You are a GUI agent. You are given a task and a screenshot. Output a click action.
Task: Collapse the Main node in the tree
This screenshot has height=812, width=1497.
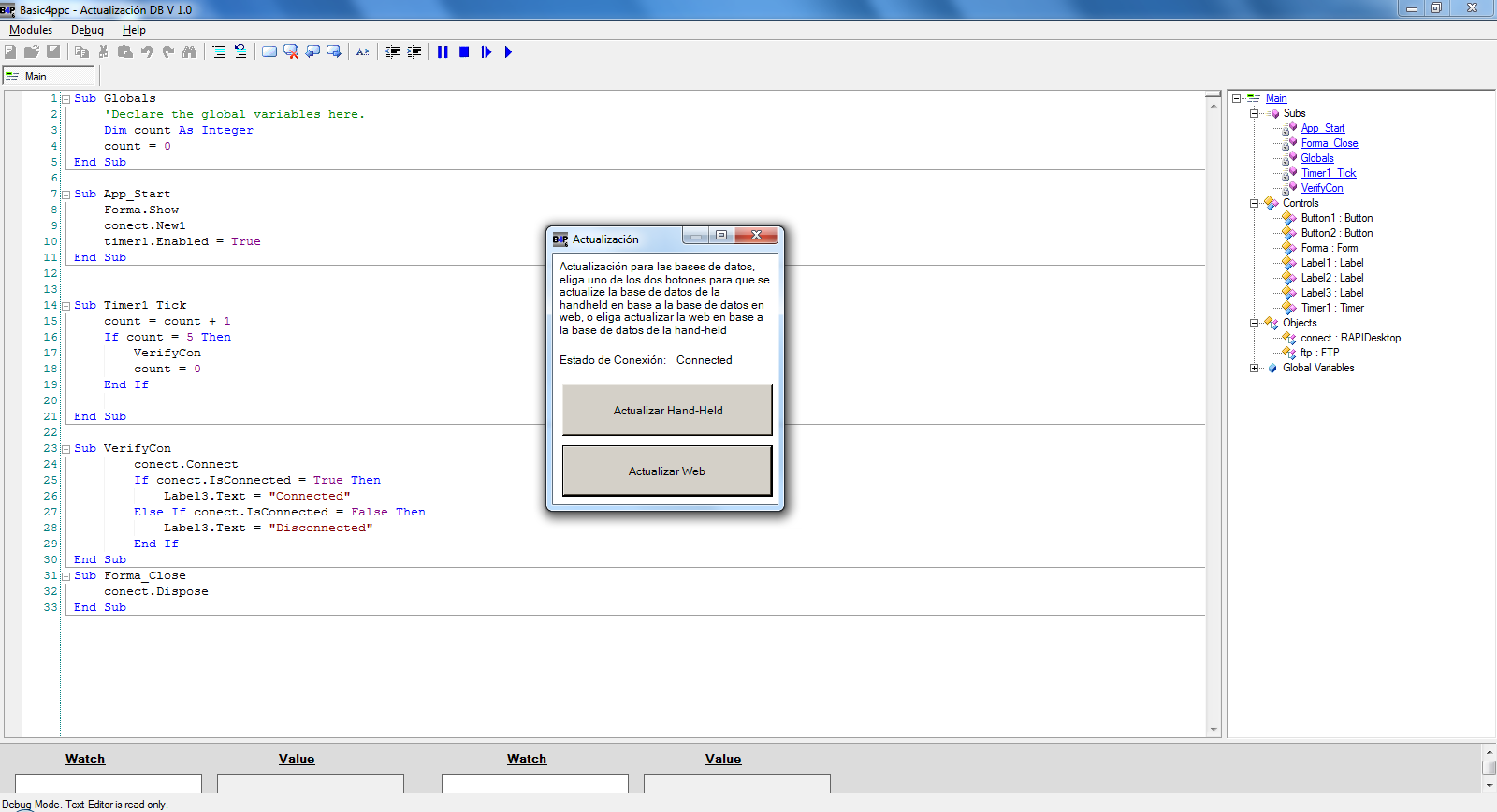(1237, 98)
